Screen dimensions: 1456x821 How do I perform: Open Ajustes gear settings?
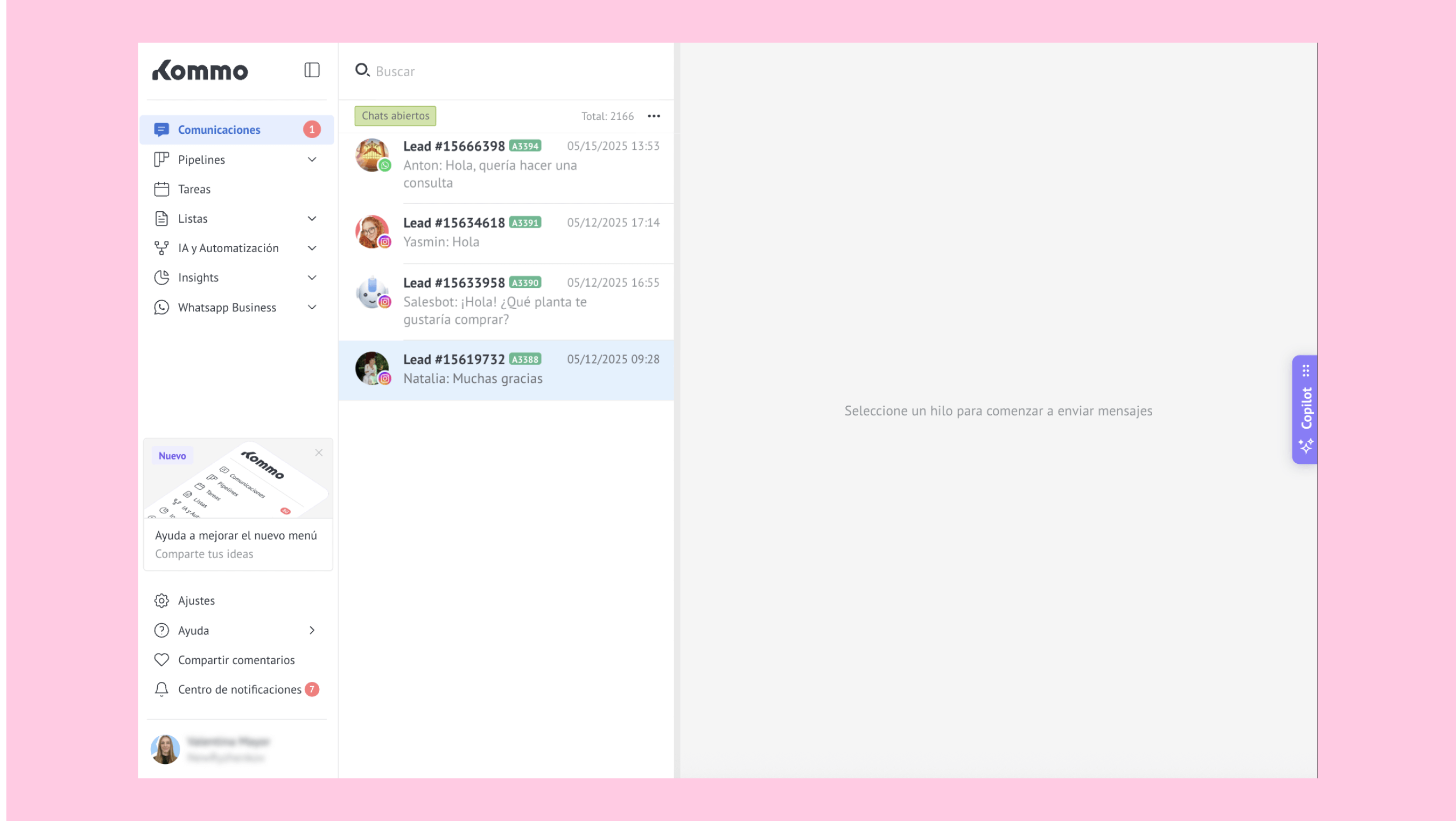pyautogui.click(x=196, y=600)
